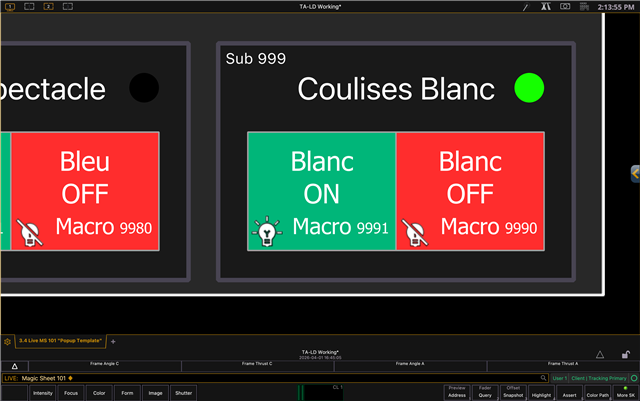Image resolution: width=640 pixels, height=401 pixels.
Task: Click the camera snapshot icon in top bar
Action: click(x=565, y=7)
